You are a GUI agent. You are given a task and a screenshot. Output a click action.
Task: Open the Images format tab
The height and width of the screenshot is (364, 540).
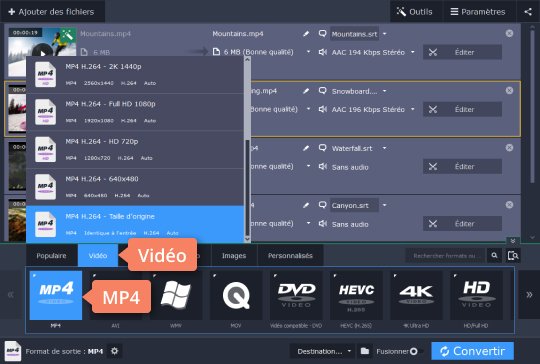(x=234, y=256)
